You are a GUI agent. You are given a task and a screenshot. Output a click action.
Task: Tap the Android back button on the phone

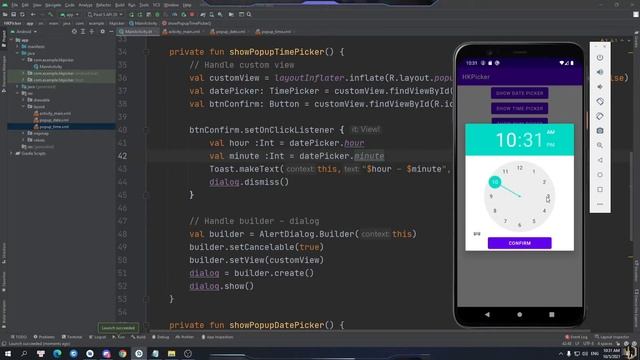(487, 315)
